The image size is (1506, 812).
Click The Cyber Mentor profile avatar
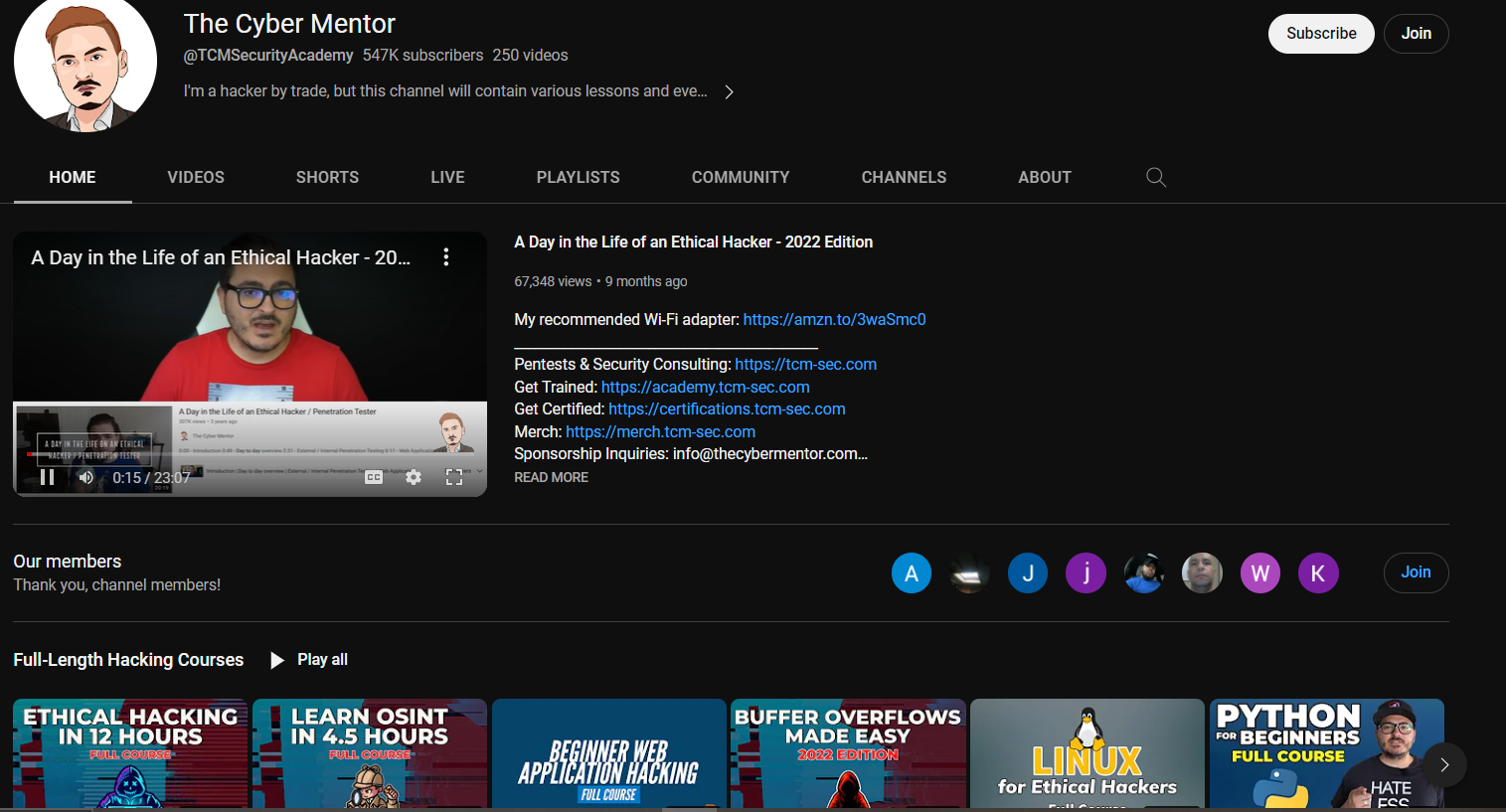pyautogui.click(x=84, y=65)
